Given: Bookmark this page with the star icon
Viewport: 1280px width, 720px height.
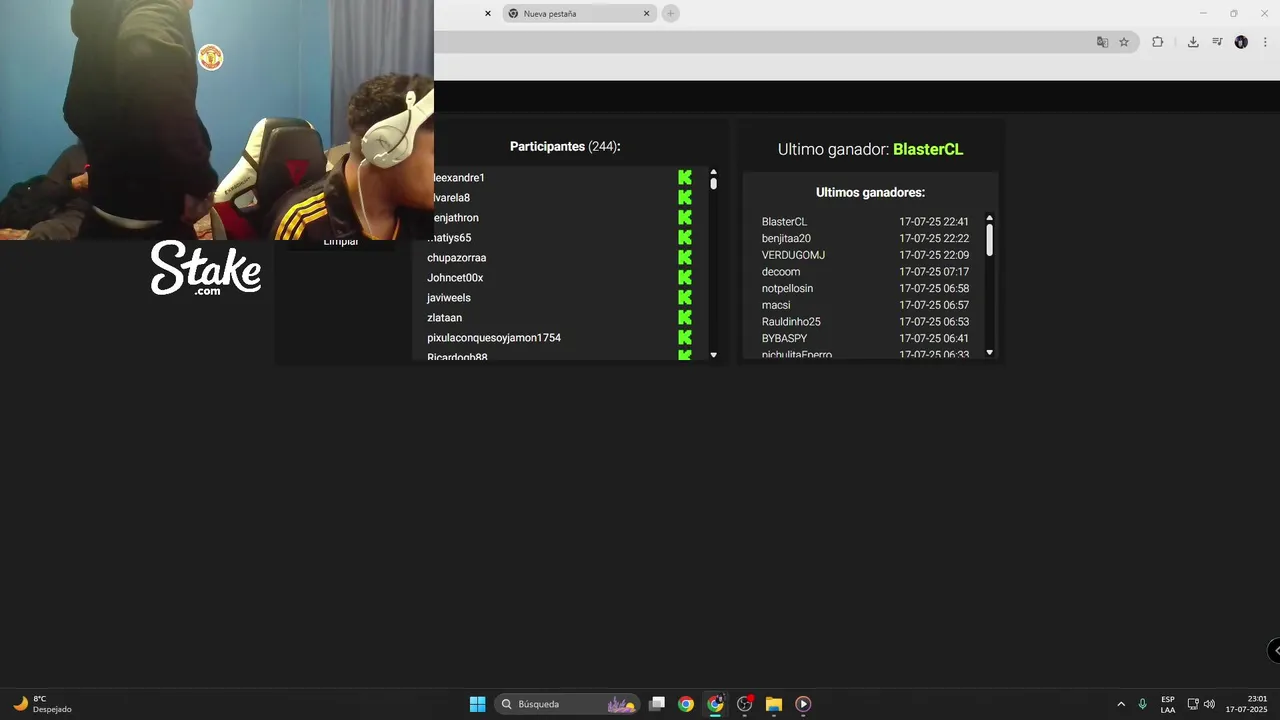Looking at the screenshot, I should point(1124,42).
